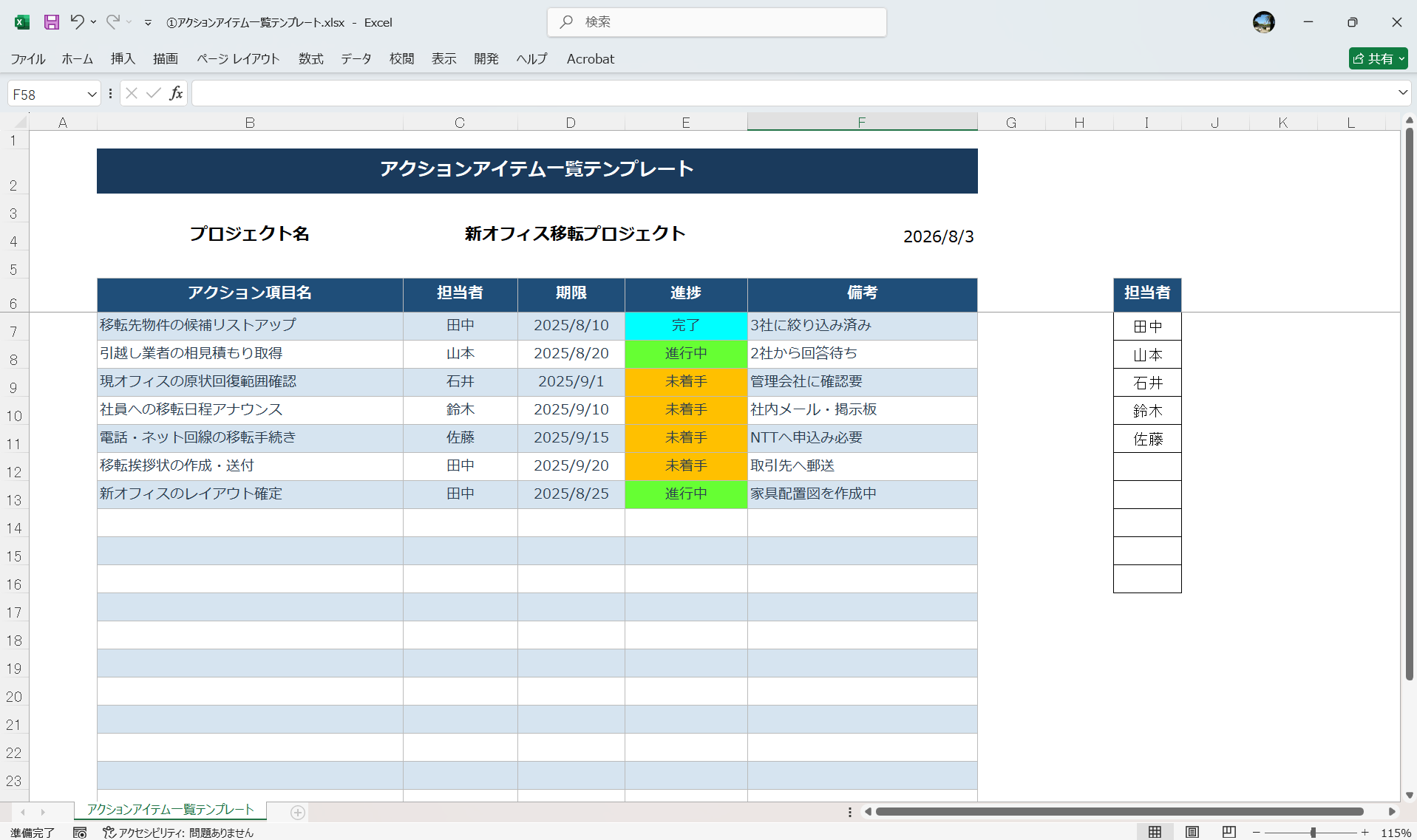Click the vertical scrollbar thumb
Viewport: 1417px width, 840px height.
1409,404
